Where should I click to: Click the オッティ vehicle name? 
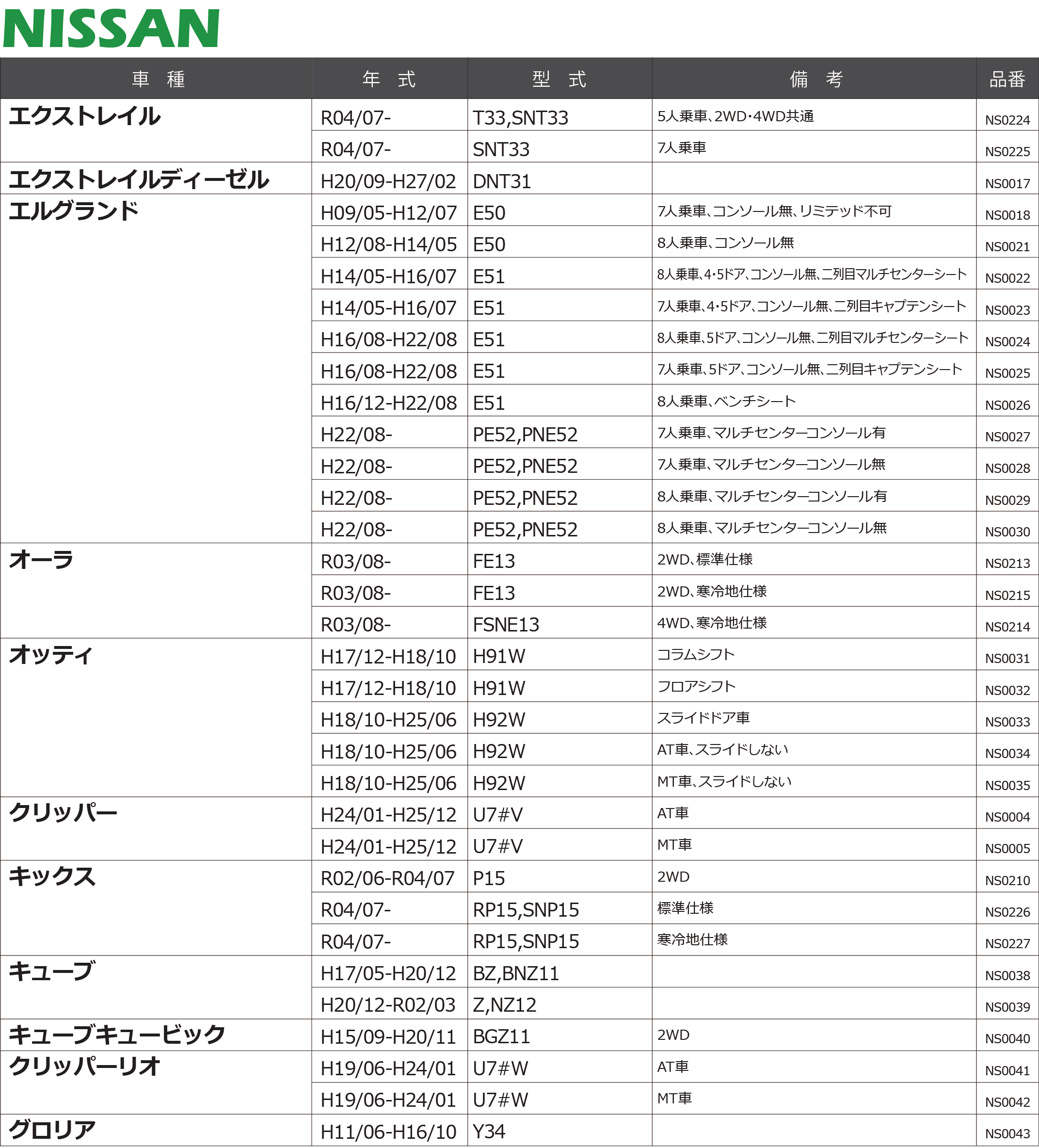(50, 655)
